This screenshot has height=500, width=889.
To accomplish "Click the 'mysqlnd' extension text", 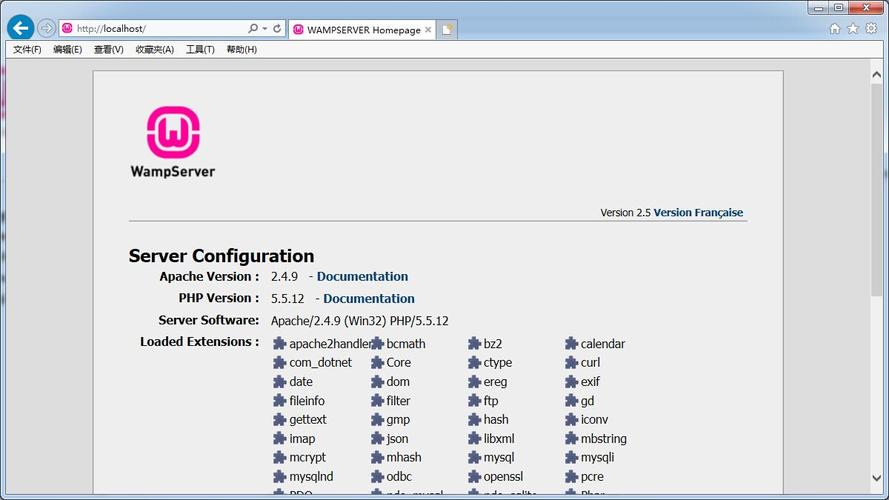I will coord(311,477).
